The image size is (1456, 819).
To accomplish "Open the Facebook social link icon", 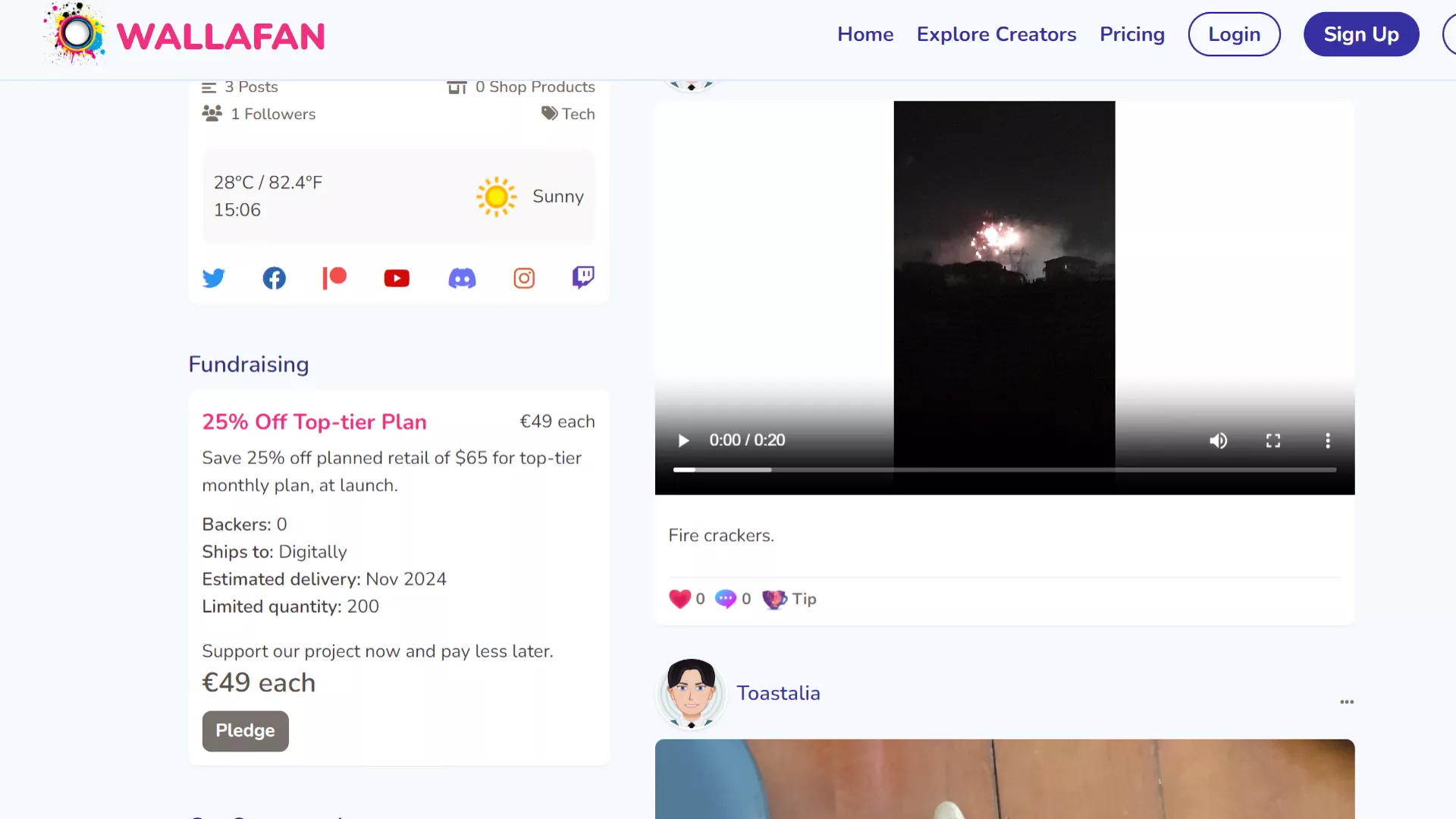I will [275, 278].
